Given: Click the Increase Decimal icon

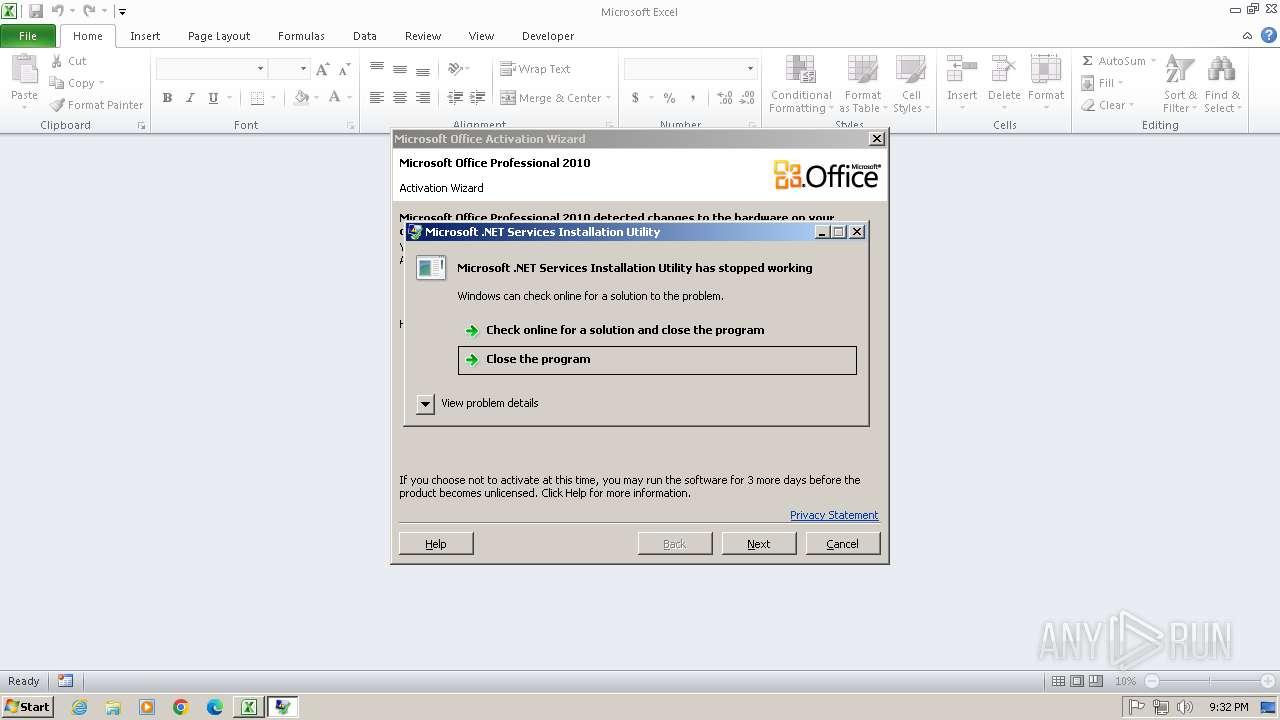Looking at the screenshot, I should tap(725, 98).
